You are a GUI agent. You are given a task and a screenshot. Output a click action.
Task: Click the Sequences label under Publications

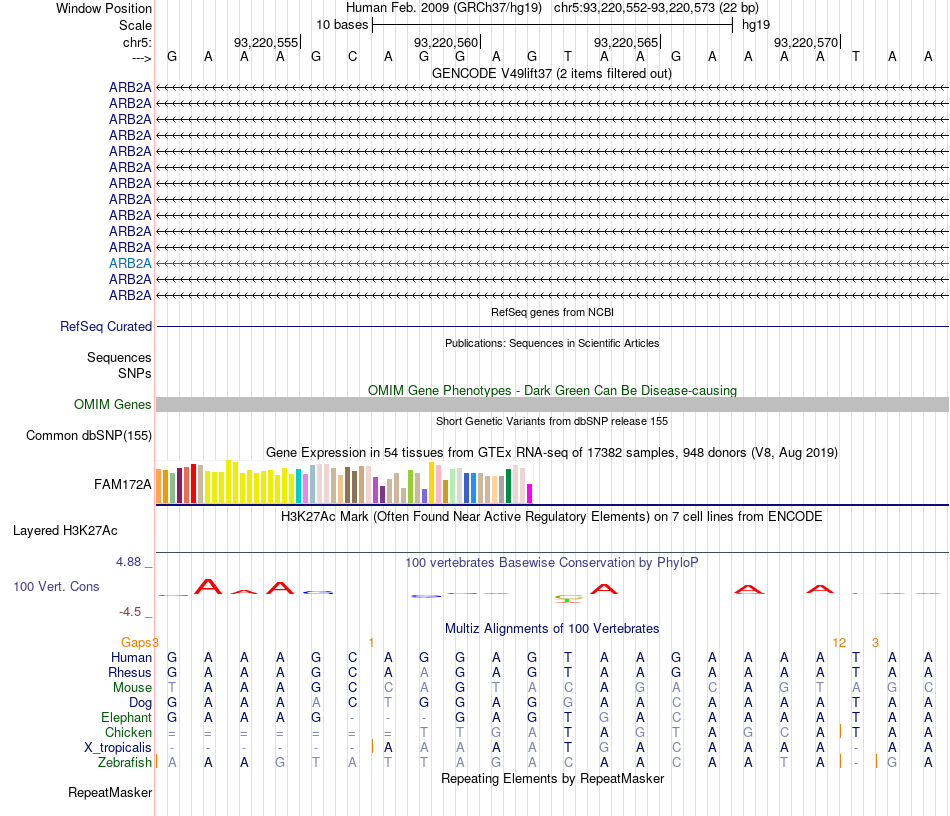click(119, 357)
